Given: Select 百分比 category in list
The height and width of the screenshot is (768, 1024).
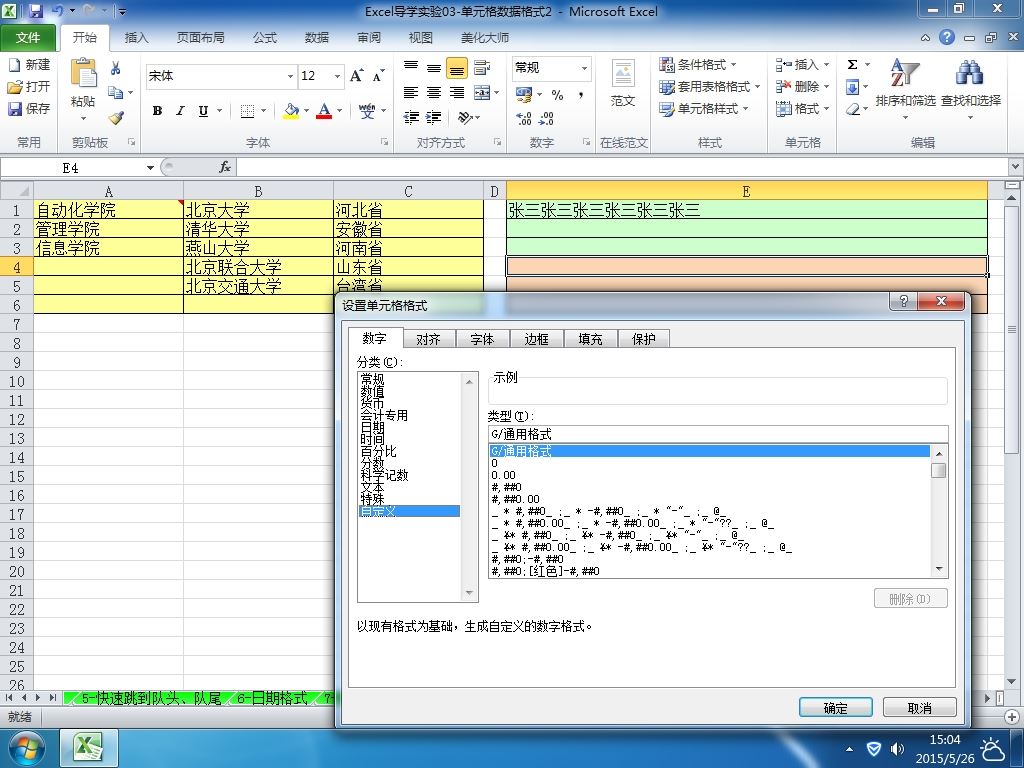Looking at the screenshot, I should pyautogui.click(x=378, y=451).
